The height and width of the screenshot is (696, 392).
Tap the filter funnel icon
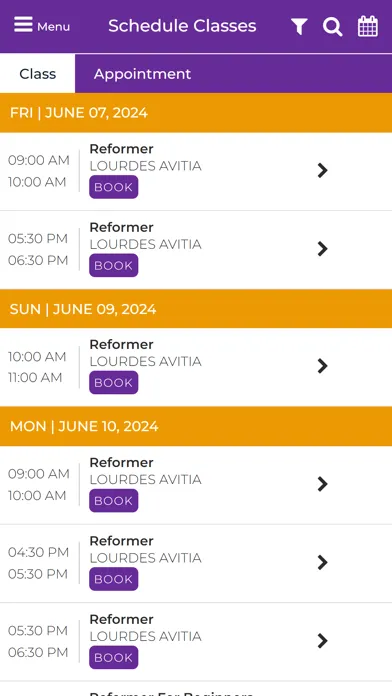pyautogui.click(x=299, y=26)
